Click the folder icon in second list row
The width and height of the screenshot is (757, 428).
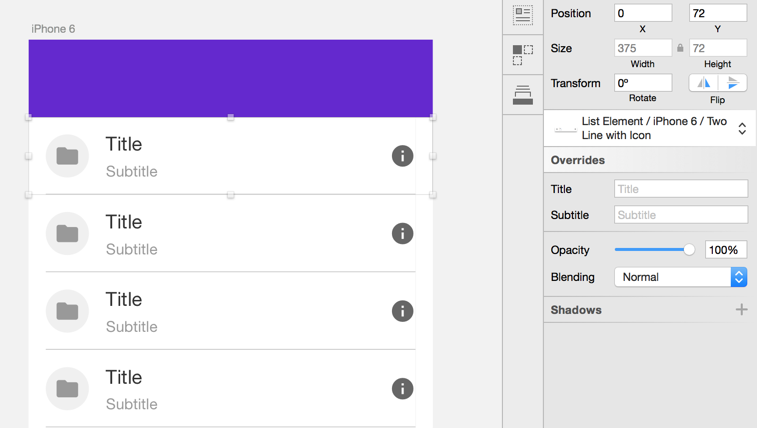[67, 234]
